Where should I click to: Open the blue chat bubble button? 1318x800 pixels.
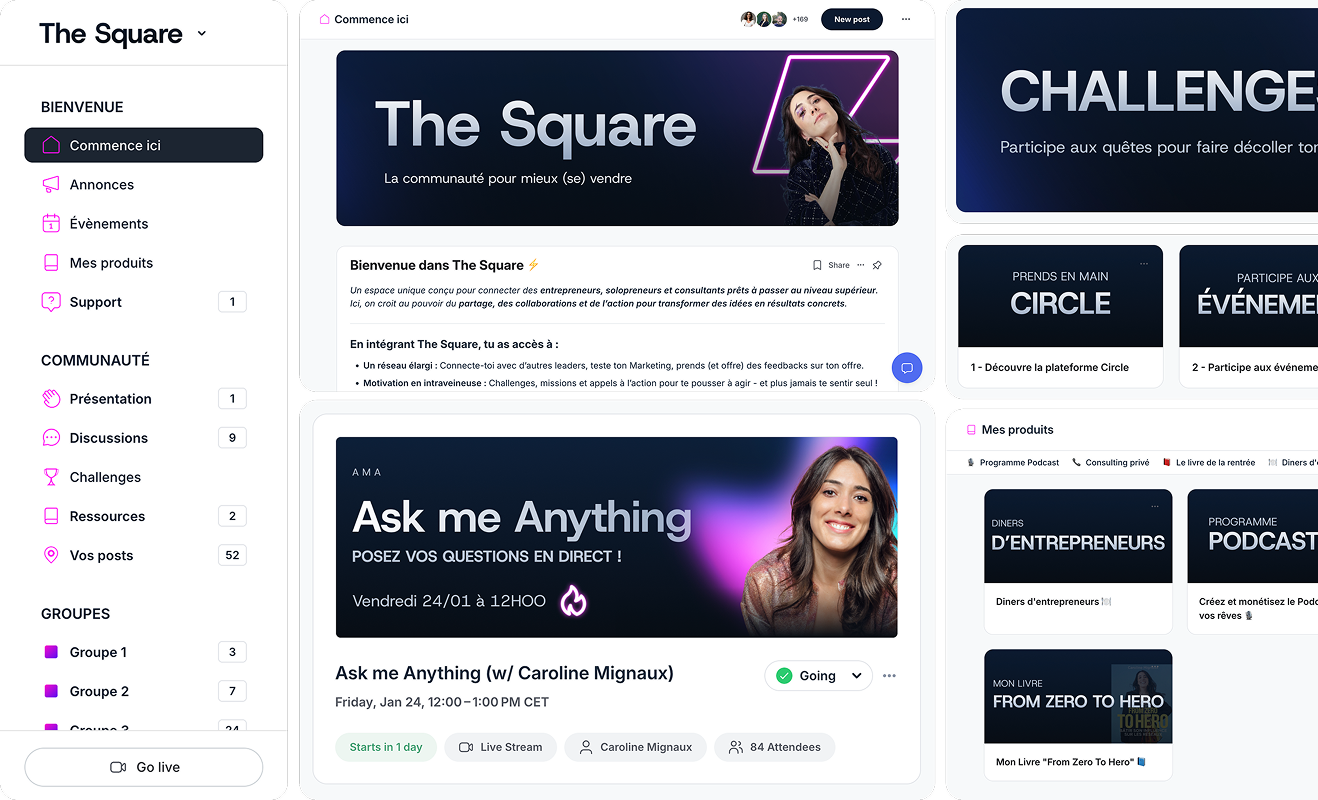point(907,368)
